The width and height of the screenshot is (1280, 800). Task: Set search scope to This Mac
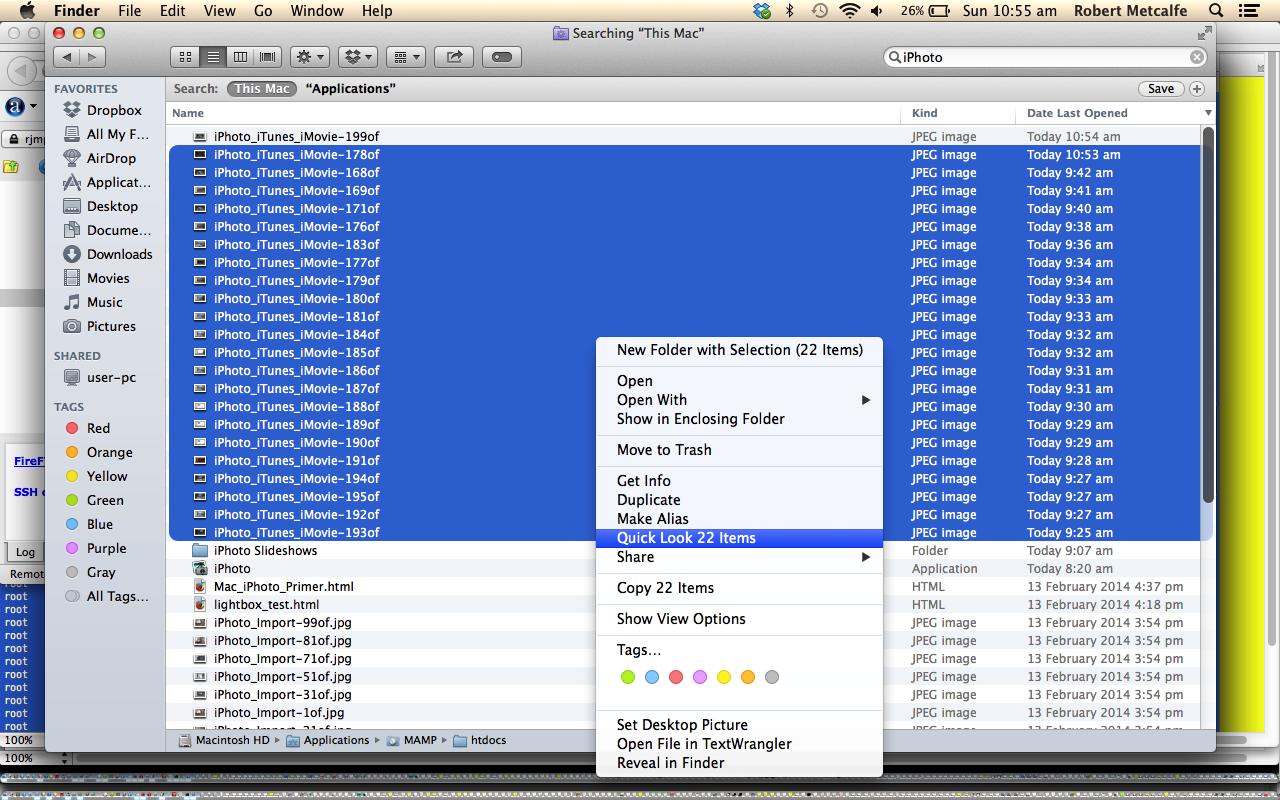262,89
